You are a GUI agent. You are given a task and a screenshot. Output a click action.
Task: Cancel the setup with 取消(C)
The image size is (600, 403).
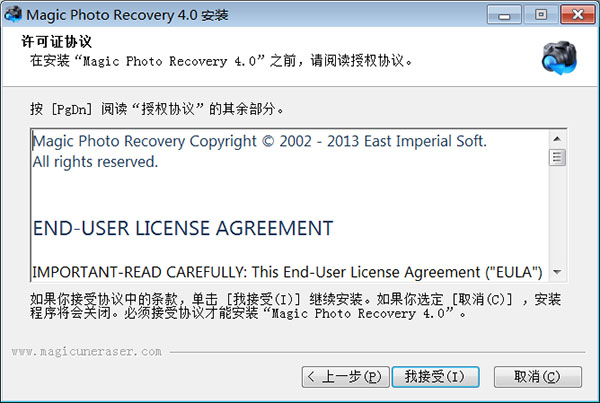point(538,377)
